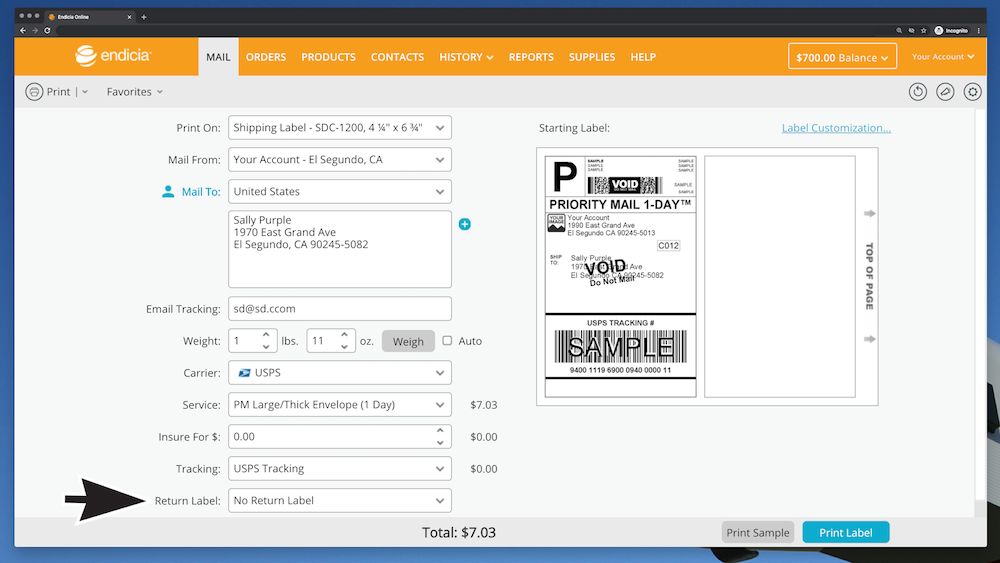This screenshot has width=1000, height=563.
Task: Enable the Auto weigh checkbox
Action: pos(447,340)
